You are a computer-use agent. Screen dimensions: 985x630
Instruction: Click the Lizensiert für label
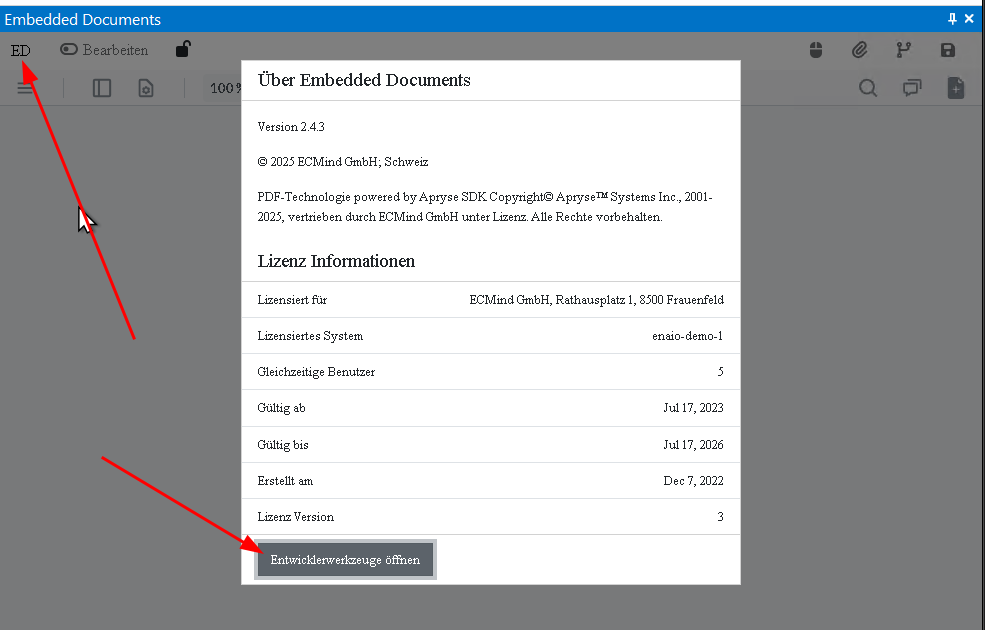click(x=292, y=300)
